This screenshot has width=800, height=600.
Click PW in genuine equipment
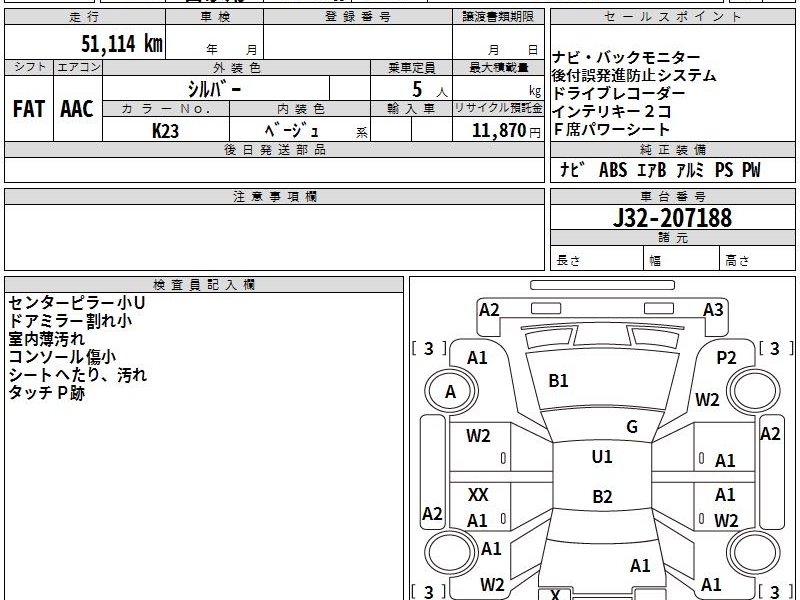(x=751, y=170)
